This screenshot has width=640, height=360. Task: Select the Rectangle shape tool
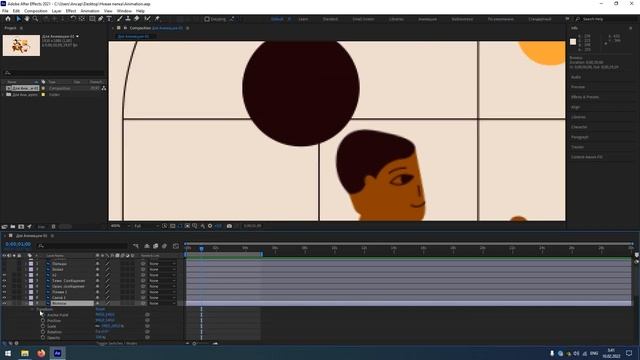[x=92, y=19]
